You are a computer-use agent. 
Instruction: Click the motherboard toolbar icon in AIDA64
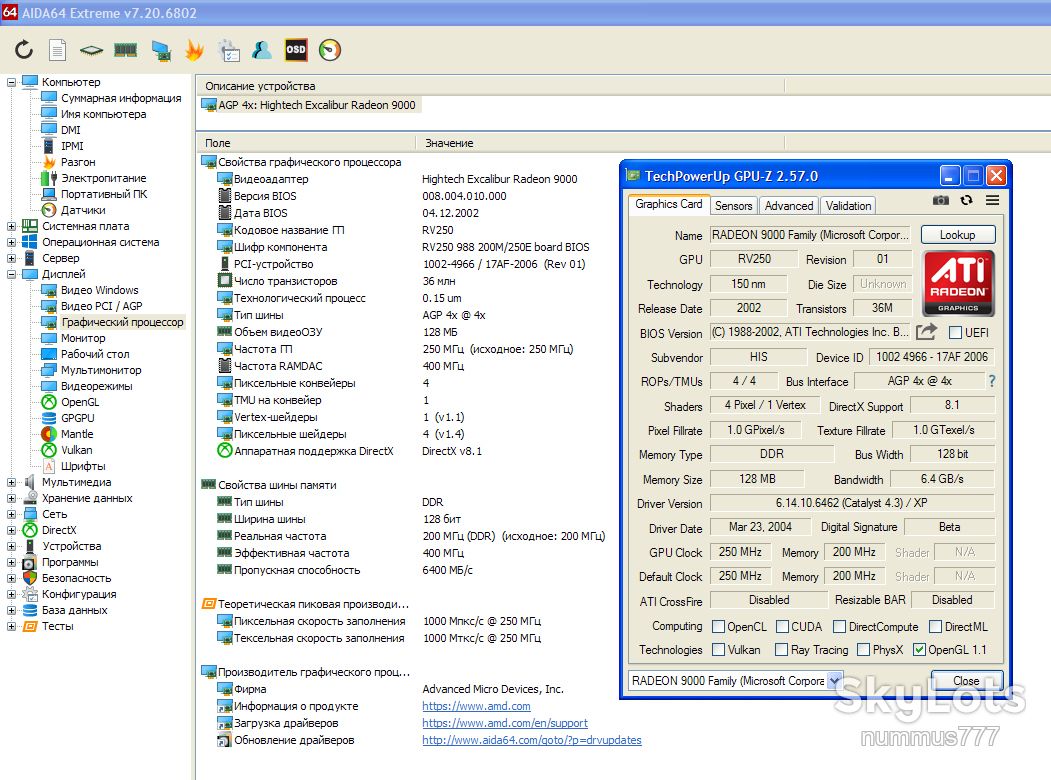point(91,50)
